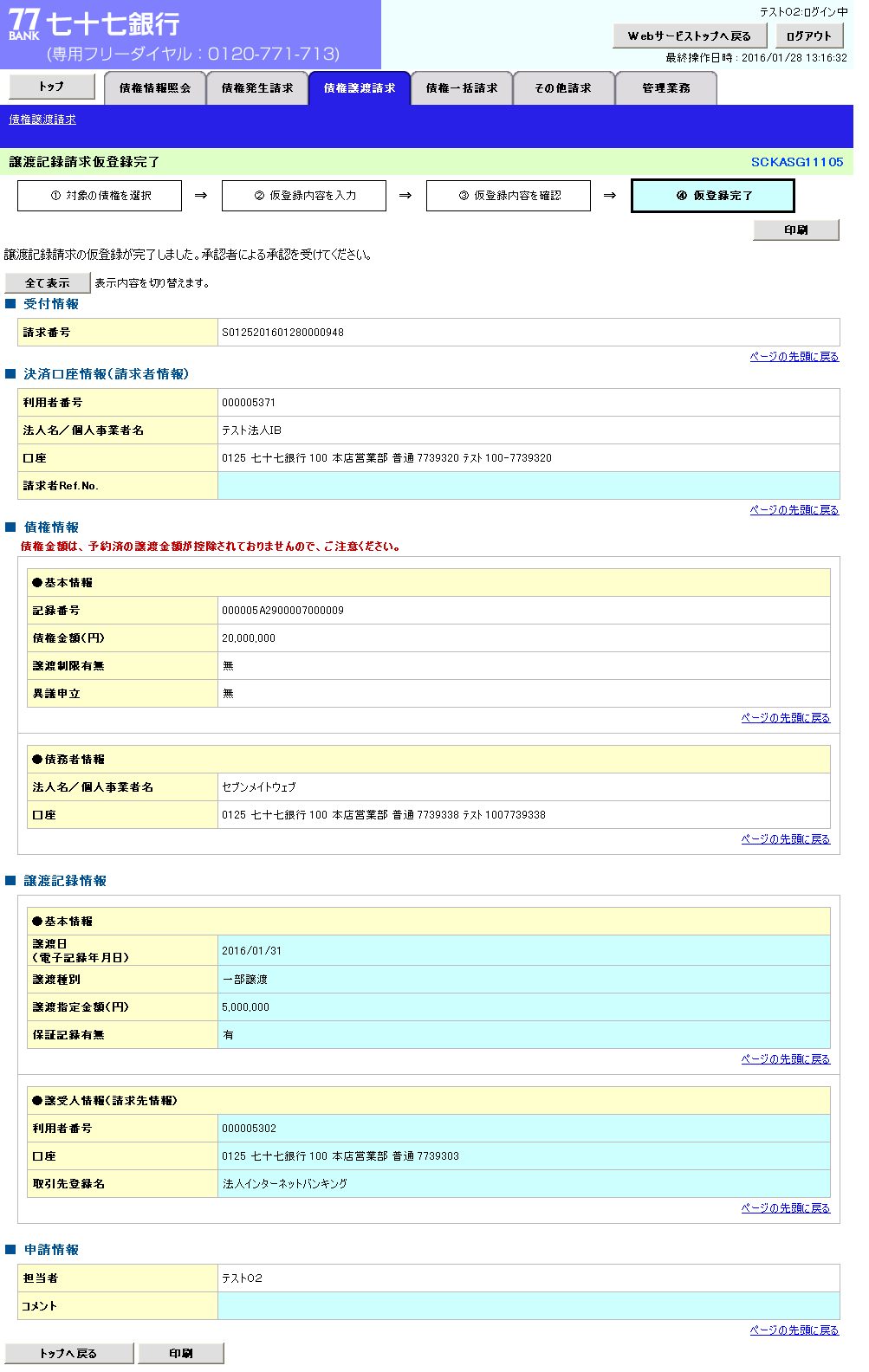Select transfer amount 5,000,000

245,1007
